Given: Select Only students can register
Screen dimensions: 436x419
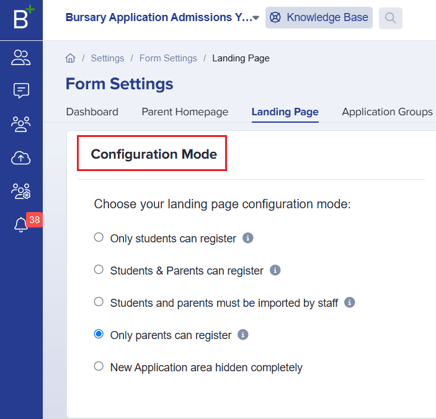Looking at the screenshot, I should [99, 237].
